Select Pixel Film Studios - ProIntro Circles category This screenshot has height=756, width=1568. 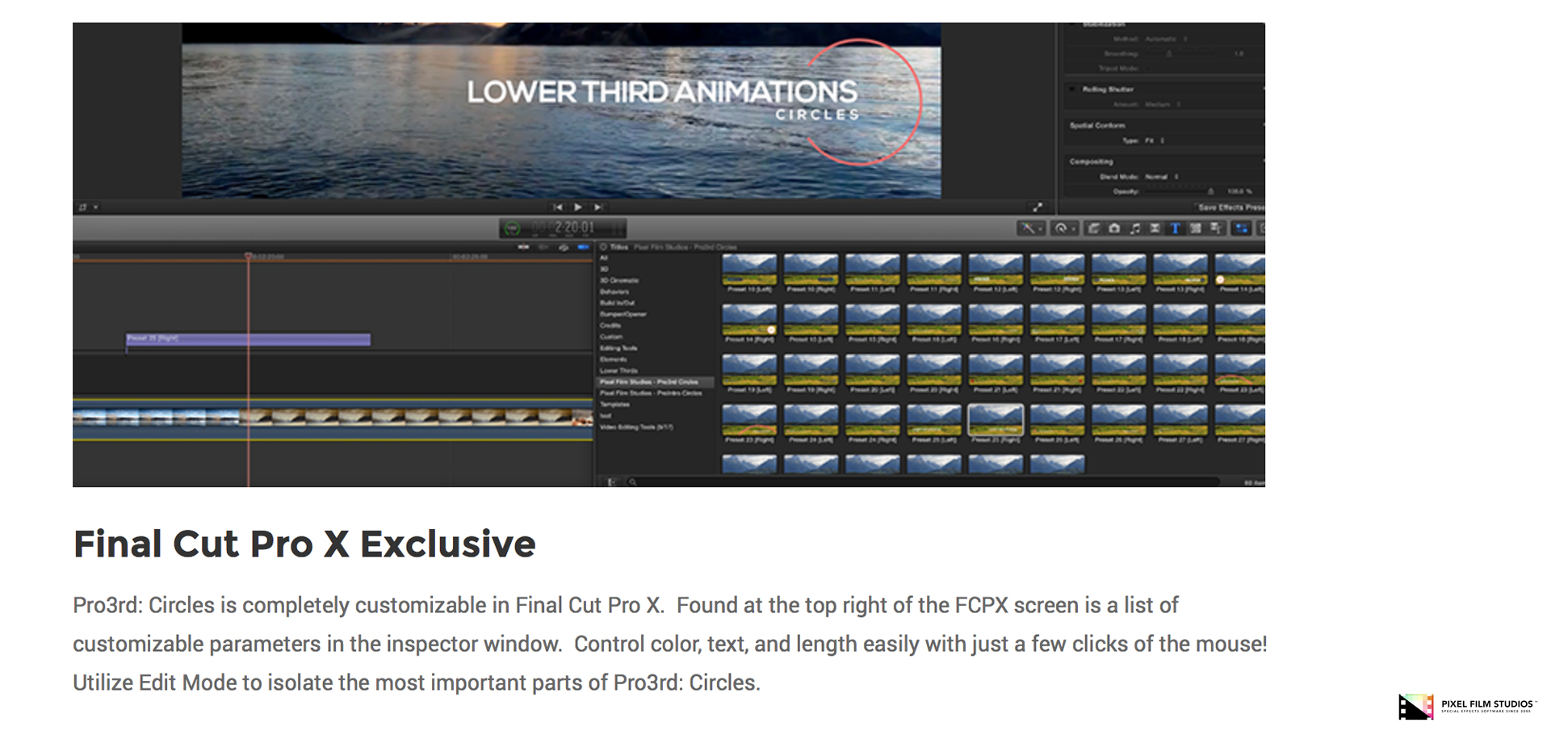pyautogui.click(x=652, y=393)
